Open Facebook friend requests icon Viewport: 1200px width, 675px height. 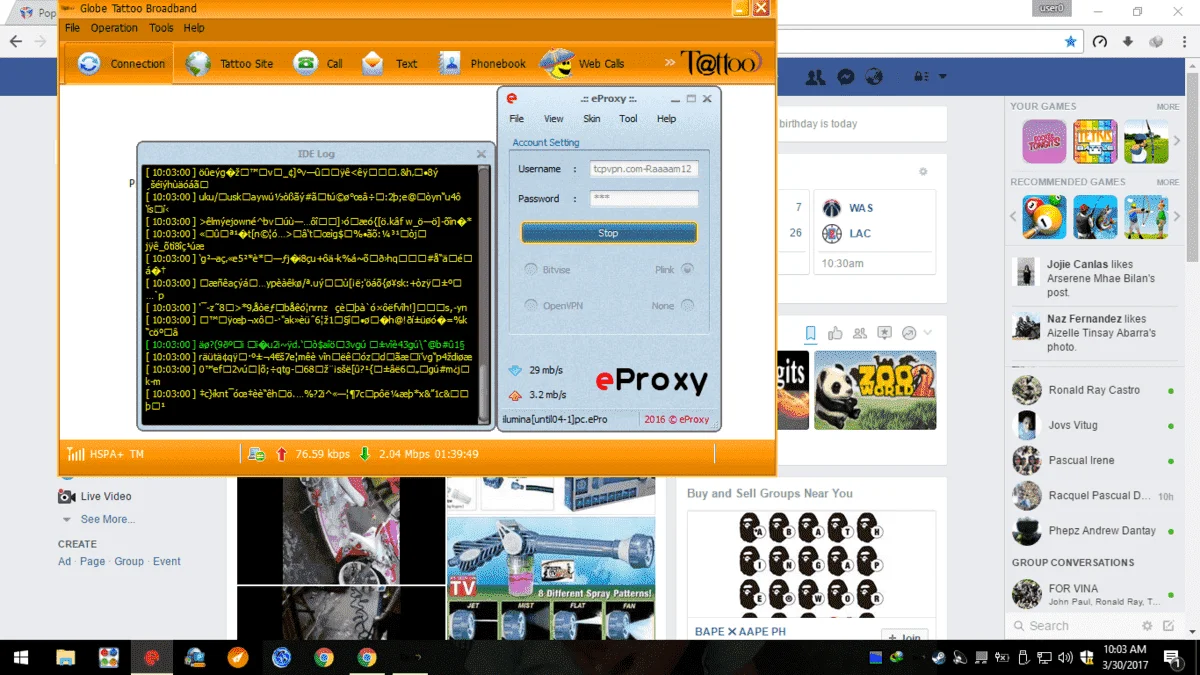click(x=816, y=77)
